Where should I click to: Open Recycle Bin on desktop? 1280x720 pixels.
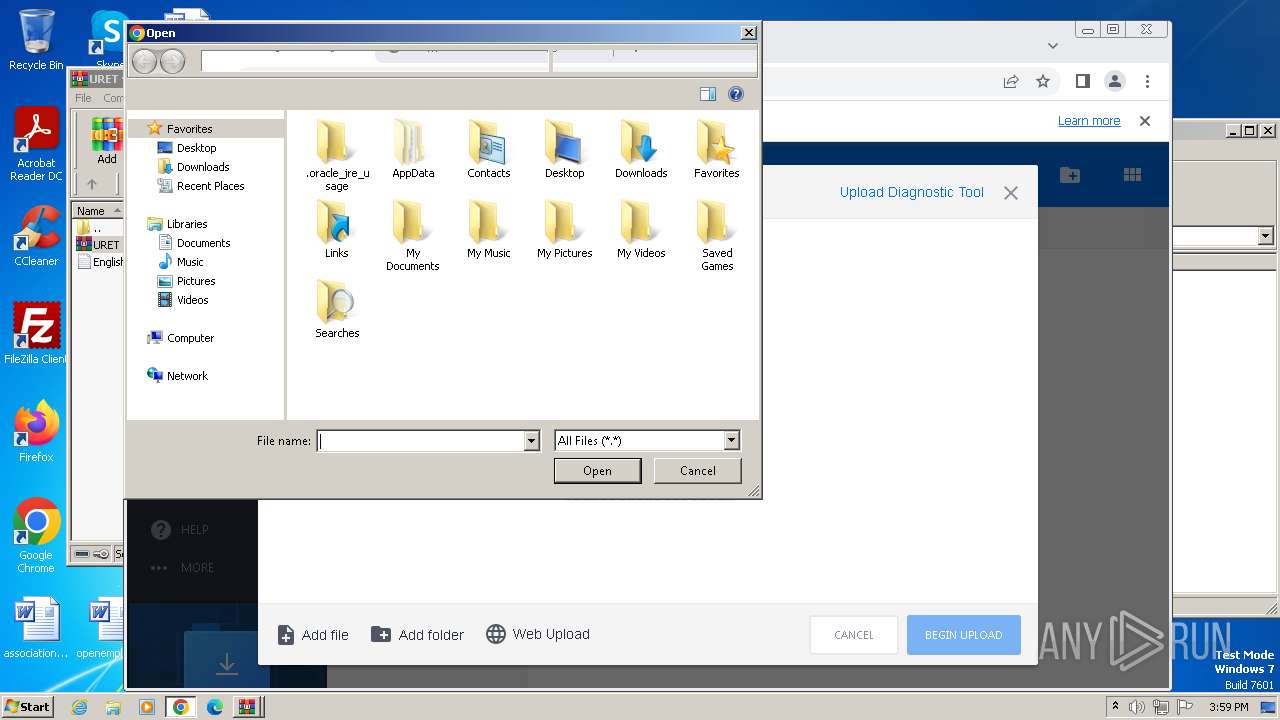36,39
